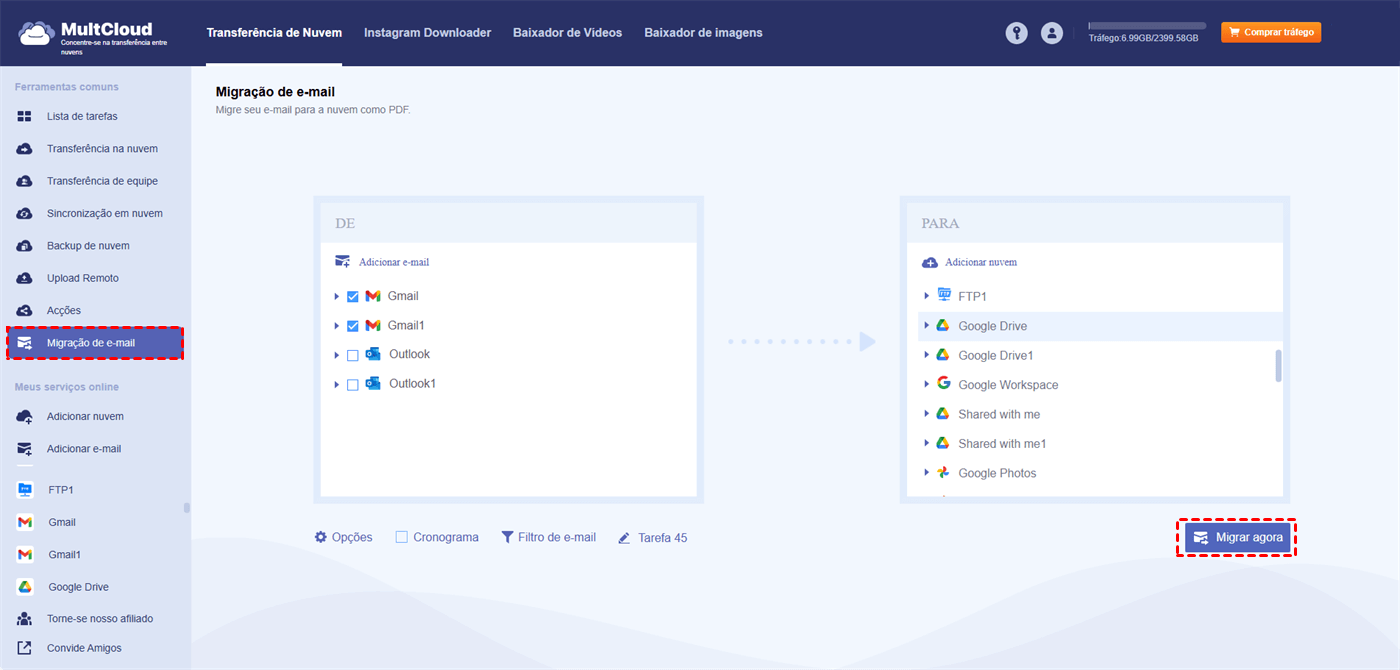Click the Upload Remoto cloud icon
The width and height of the screenshot is (1400, 670).
pyautogui.click(x=25, y=278)
